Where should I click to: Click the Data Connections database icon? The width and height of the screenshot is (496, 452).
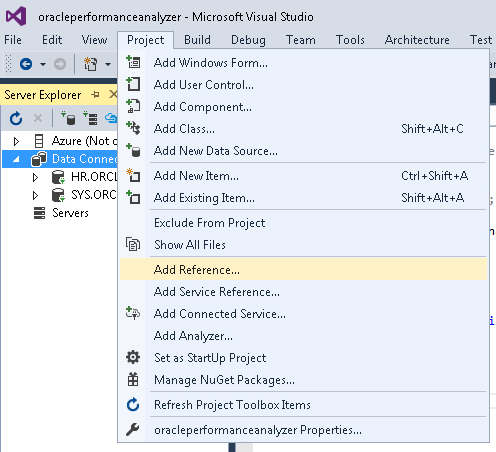pyautogui.click(x=39, y=159)
